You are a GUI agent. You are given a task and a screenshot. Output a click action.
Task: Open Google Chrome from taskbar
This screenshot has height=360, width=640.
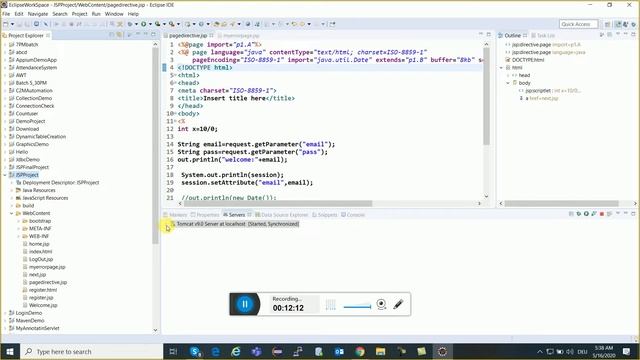coord(360,351)
